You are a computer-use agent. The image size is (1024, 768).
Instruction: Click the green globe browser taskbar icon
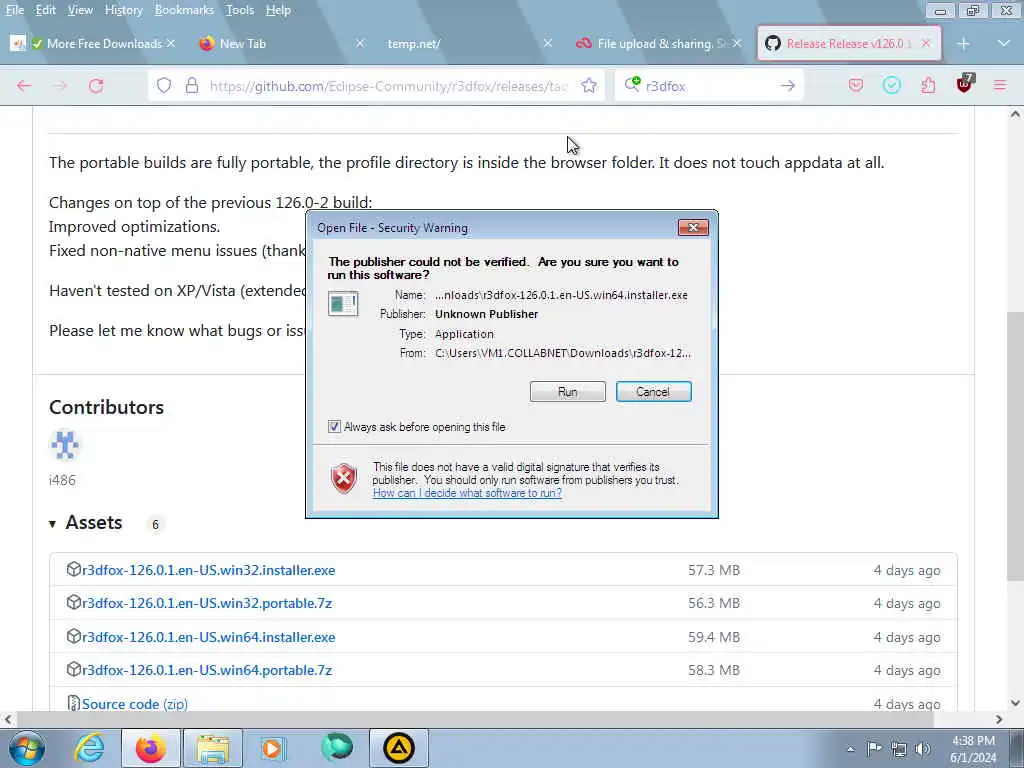(336, 747)
